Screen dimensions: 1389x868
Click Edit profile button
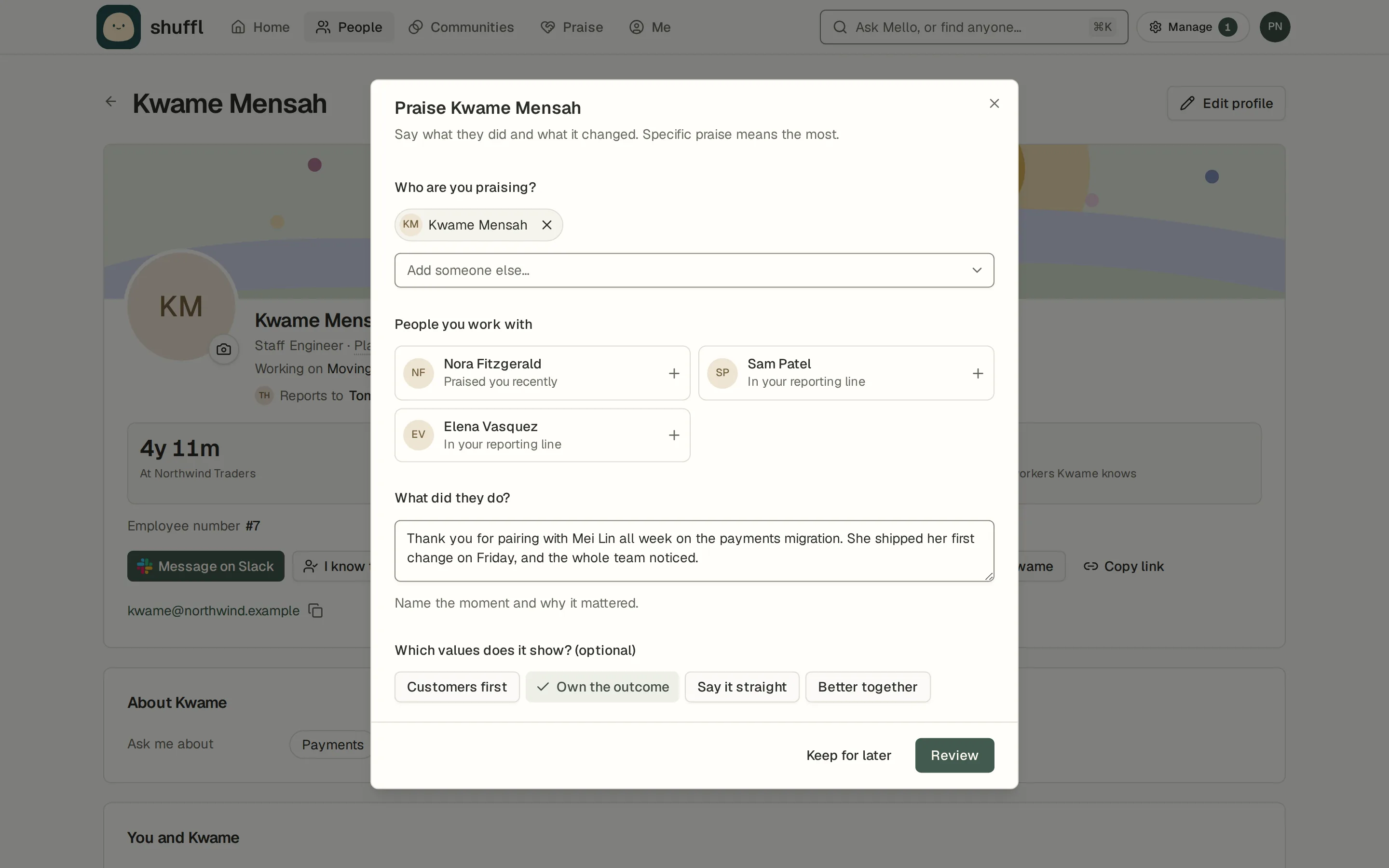point(1226,103)
